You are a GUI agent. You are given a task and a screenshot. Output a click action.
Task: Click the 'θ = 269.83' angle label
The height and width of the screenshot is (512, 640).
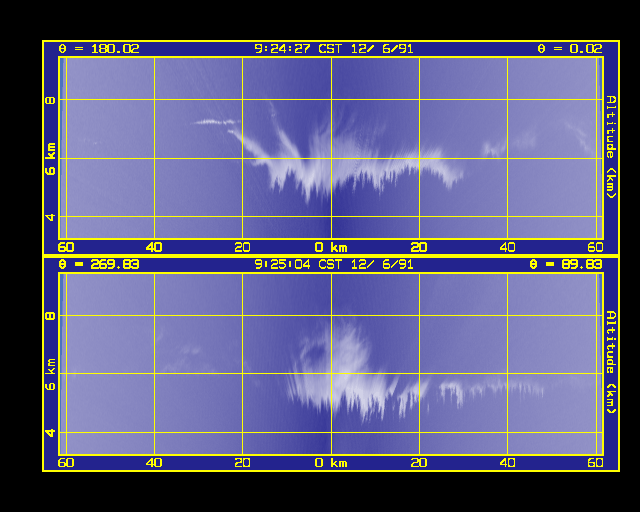pos(99,264)
